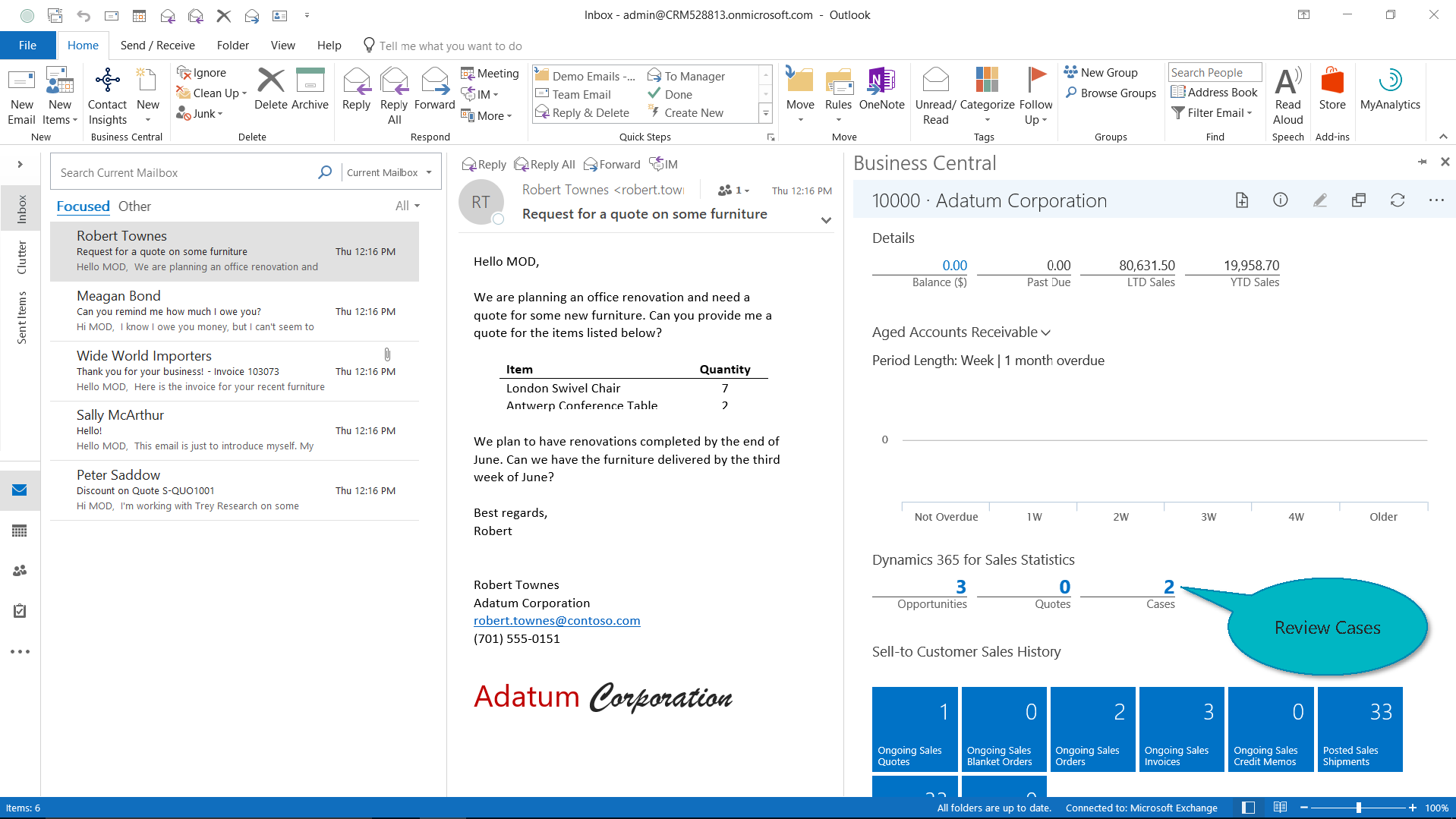Switch inbox to the Other view
The image size is (1456, 819).
pyautogui.click(x=134, y=206)
